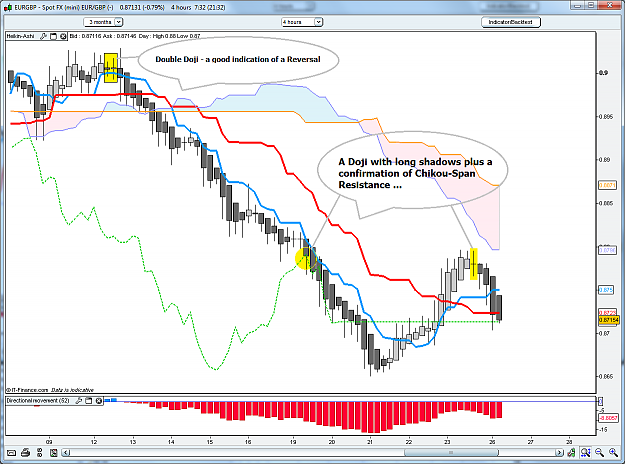Expand the 4 hours dropdown arrow
Image resolution: width=625 pixels, height=464 pixels.
tap(318, 22)
